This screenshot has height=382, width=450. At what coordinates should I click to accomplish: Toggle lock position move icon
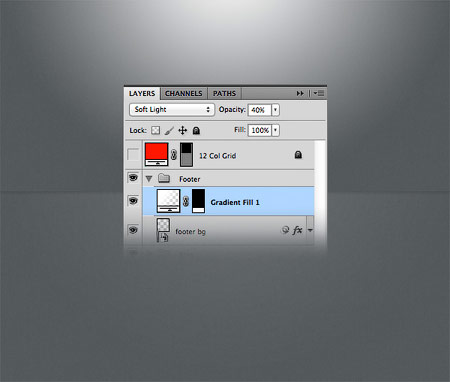(183, 130)
